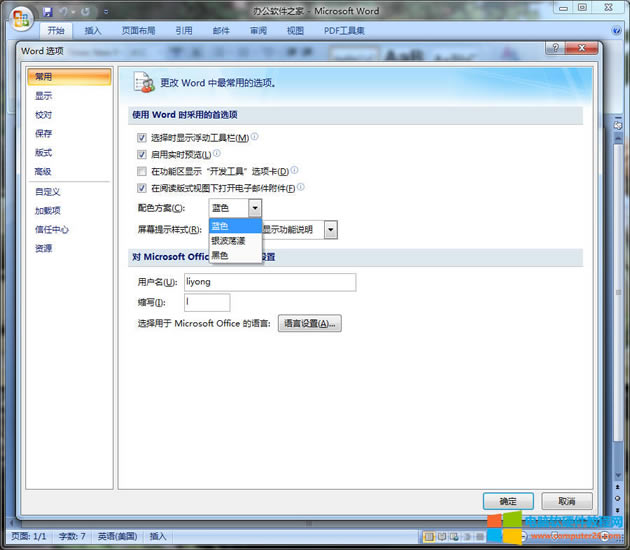Click 英语(美国) language in the status bar

(118, 536)
